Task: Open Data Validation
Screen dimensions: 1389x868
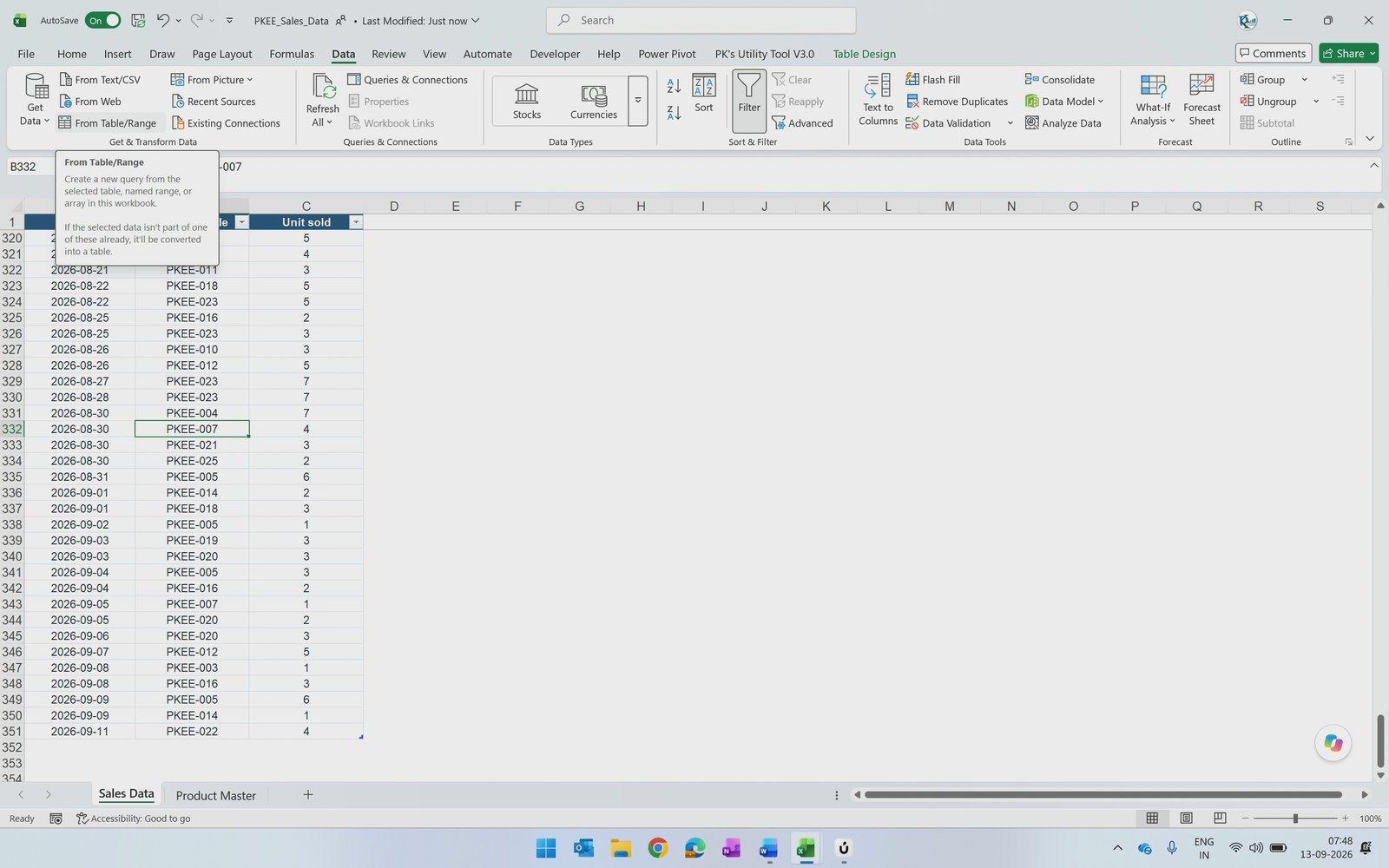Action: [x=949, y=122]
